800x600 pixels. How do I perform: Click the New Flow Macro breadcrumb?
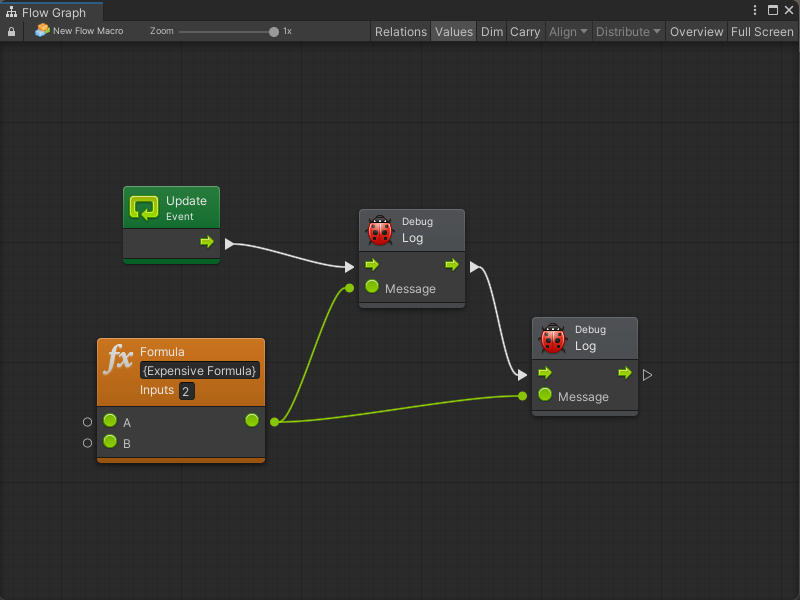tap(79, 32)
